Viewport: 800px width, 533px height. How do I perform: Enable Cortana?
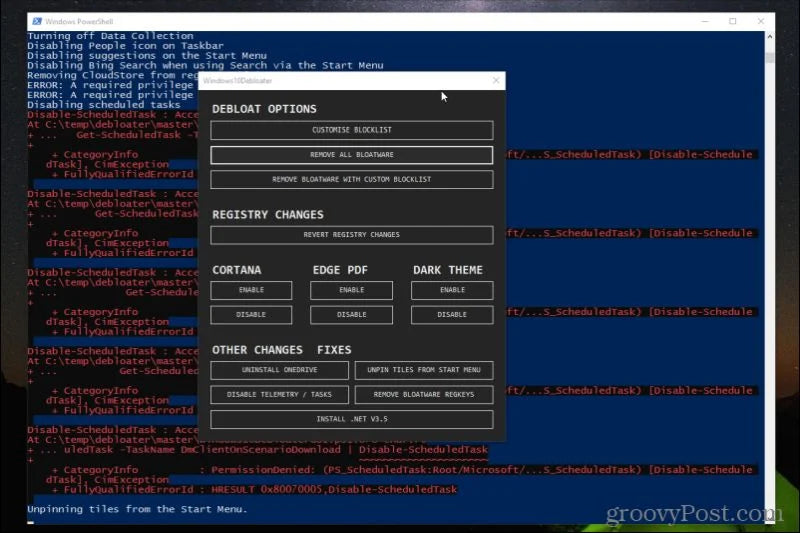click(x=251, y=290)
